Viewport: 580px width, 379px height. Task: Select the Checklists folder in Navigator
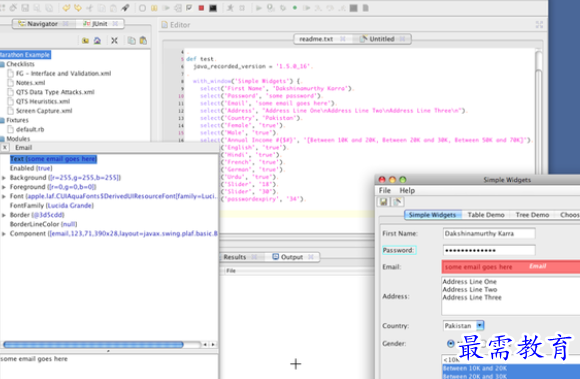pos(20,64)
